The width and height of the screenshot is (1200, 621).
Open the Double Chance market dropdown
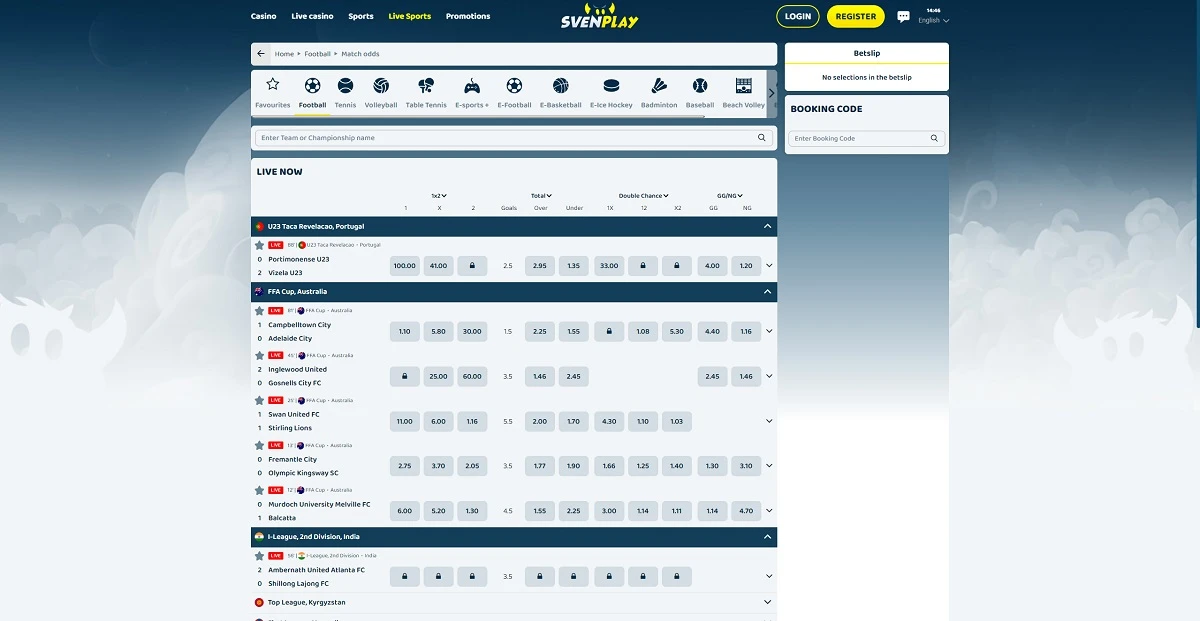point(643,196)
